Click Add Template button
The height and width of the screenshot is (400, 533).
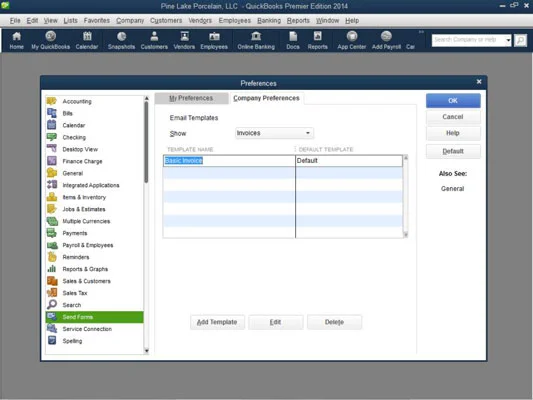point(217,322)
